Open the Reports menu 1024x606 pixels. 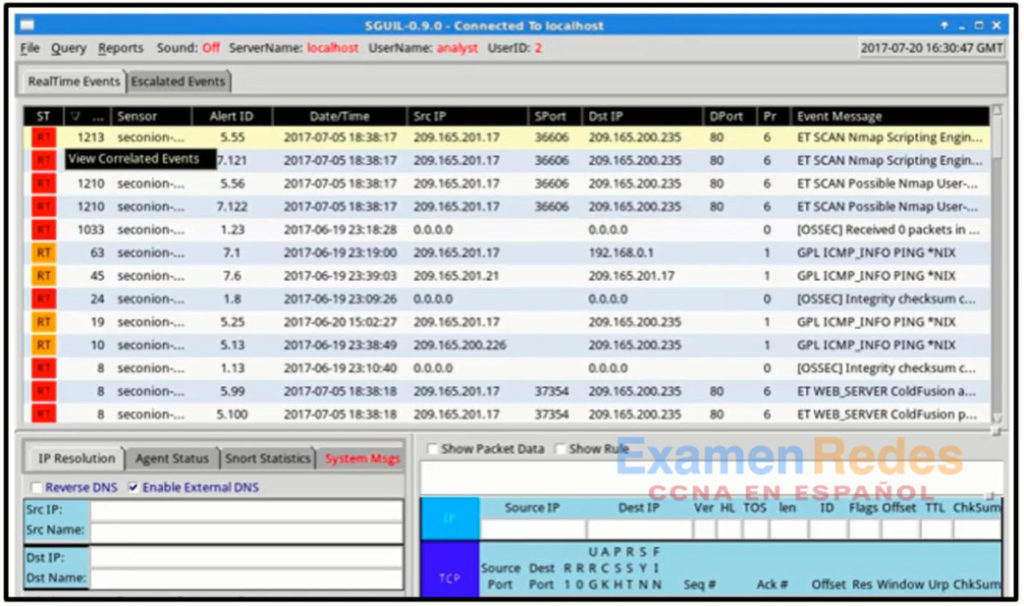coord(120,48)
